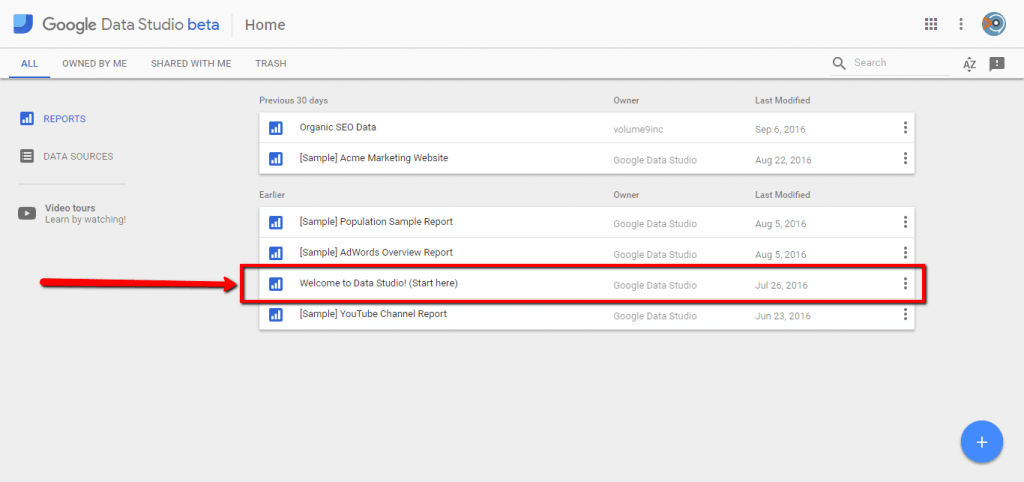Click the search magnifier icon

pos(839,63)
